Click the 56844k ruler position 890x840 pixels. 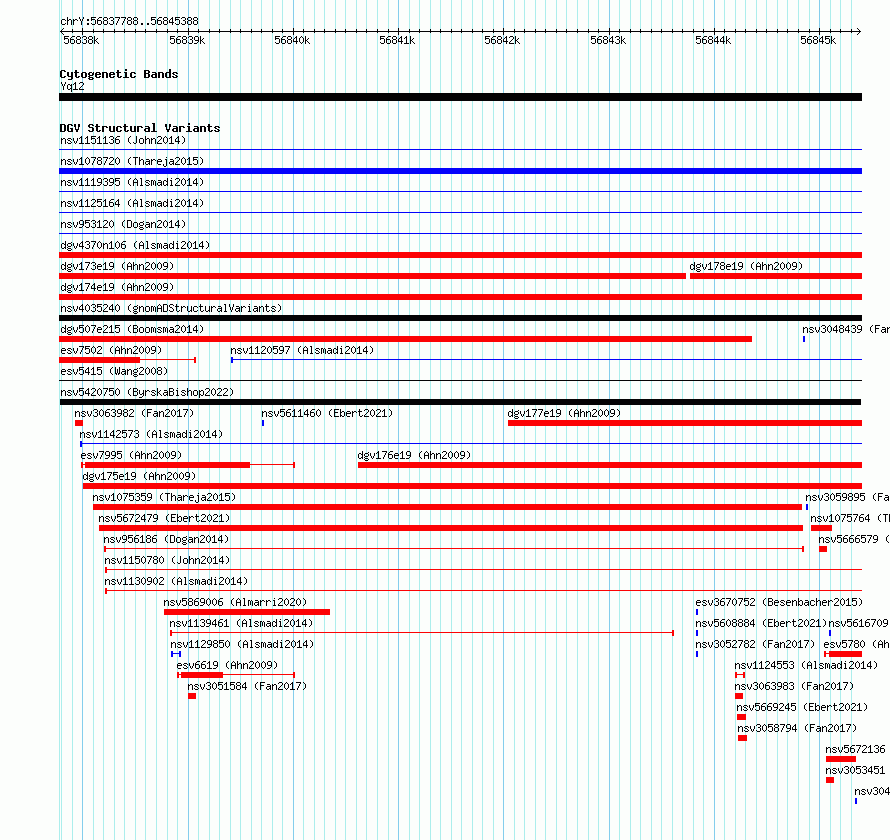coord(713,40)
